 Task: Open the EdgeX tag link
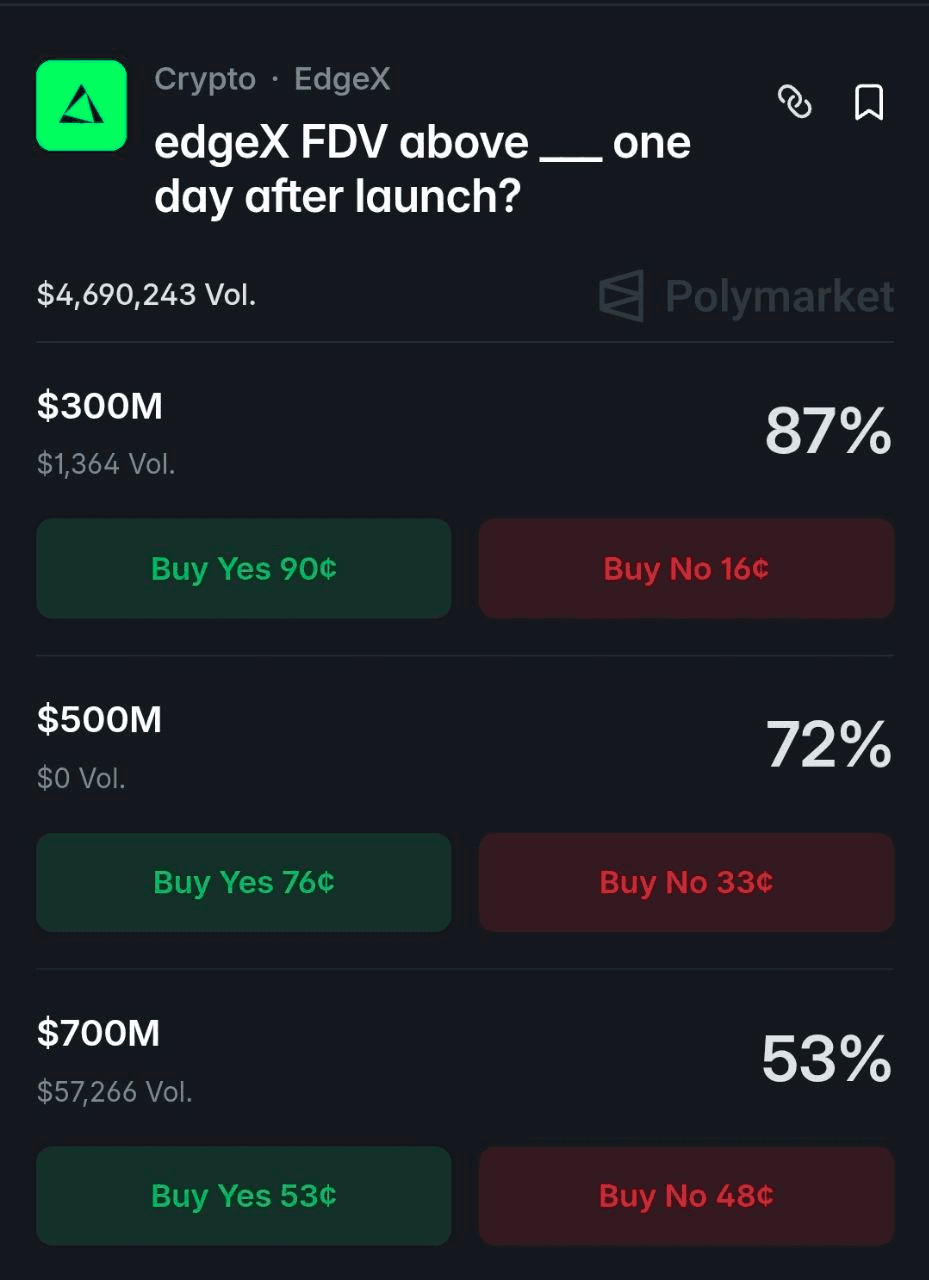(342, 79)
